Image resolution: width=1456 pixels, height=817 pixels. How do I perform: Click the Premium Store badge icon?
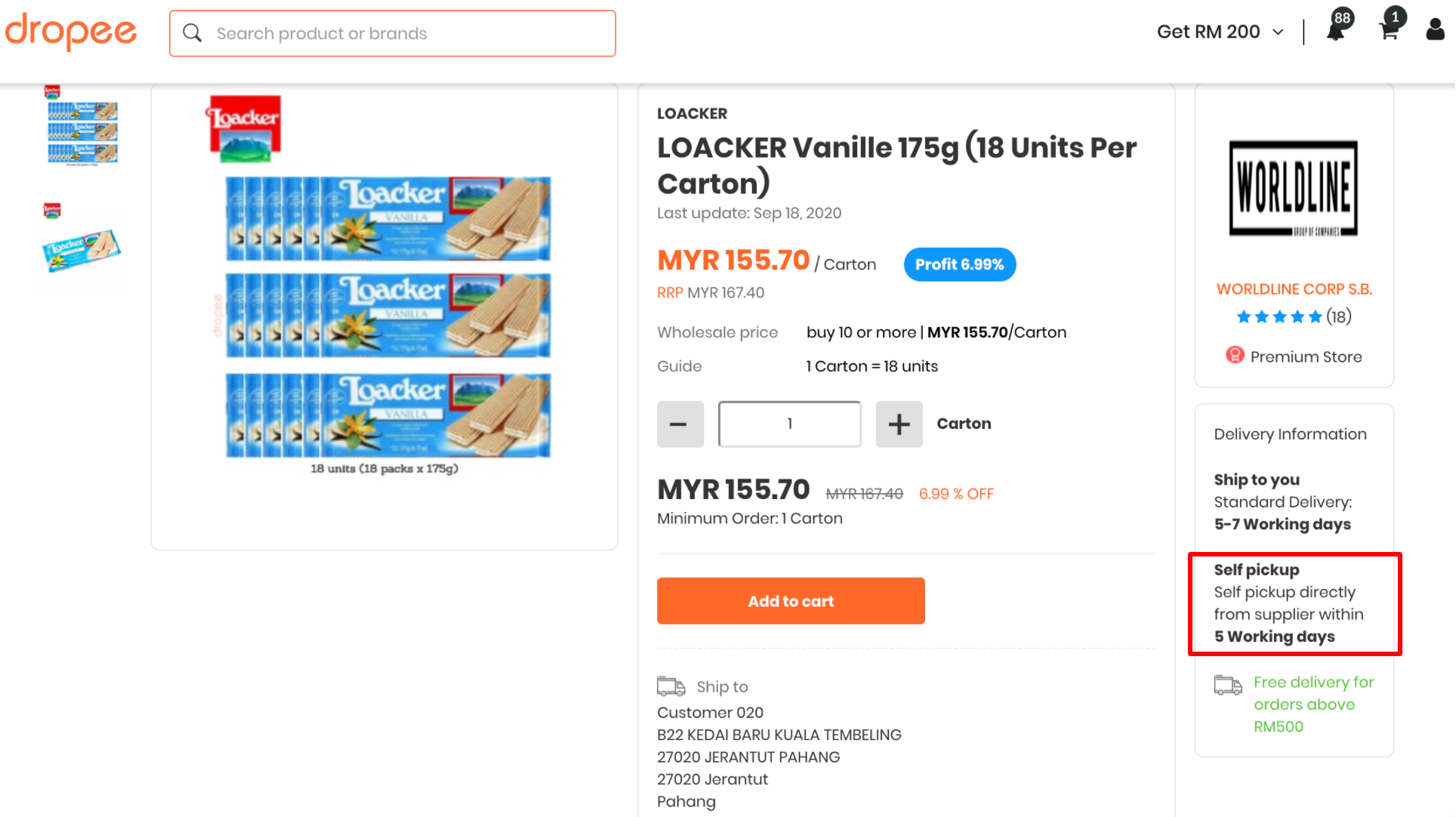coord(1235,356)
